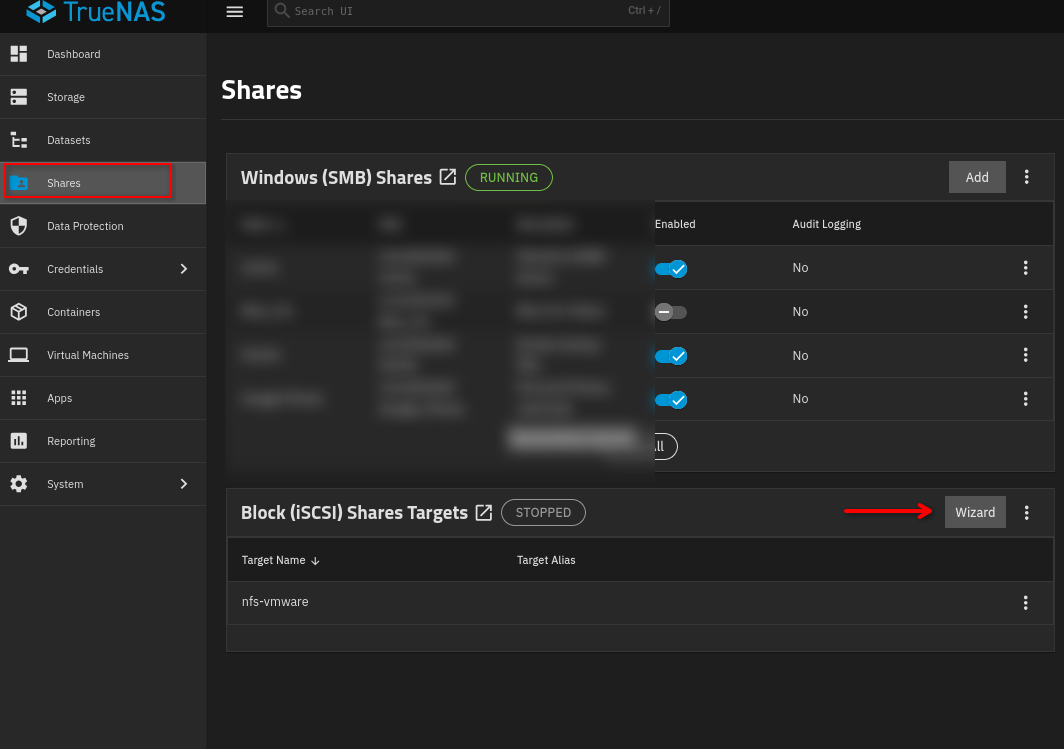
Task: Click the Storage drive icon
Action: 19,97
